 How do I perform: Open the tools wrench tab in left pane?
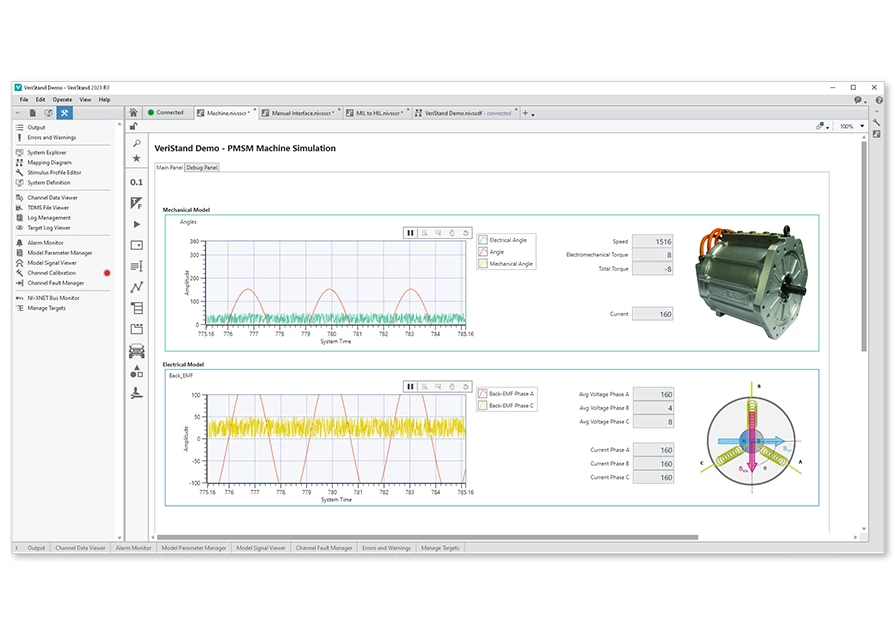click(x=64, y=113)
